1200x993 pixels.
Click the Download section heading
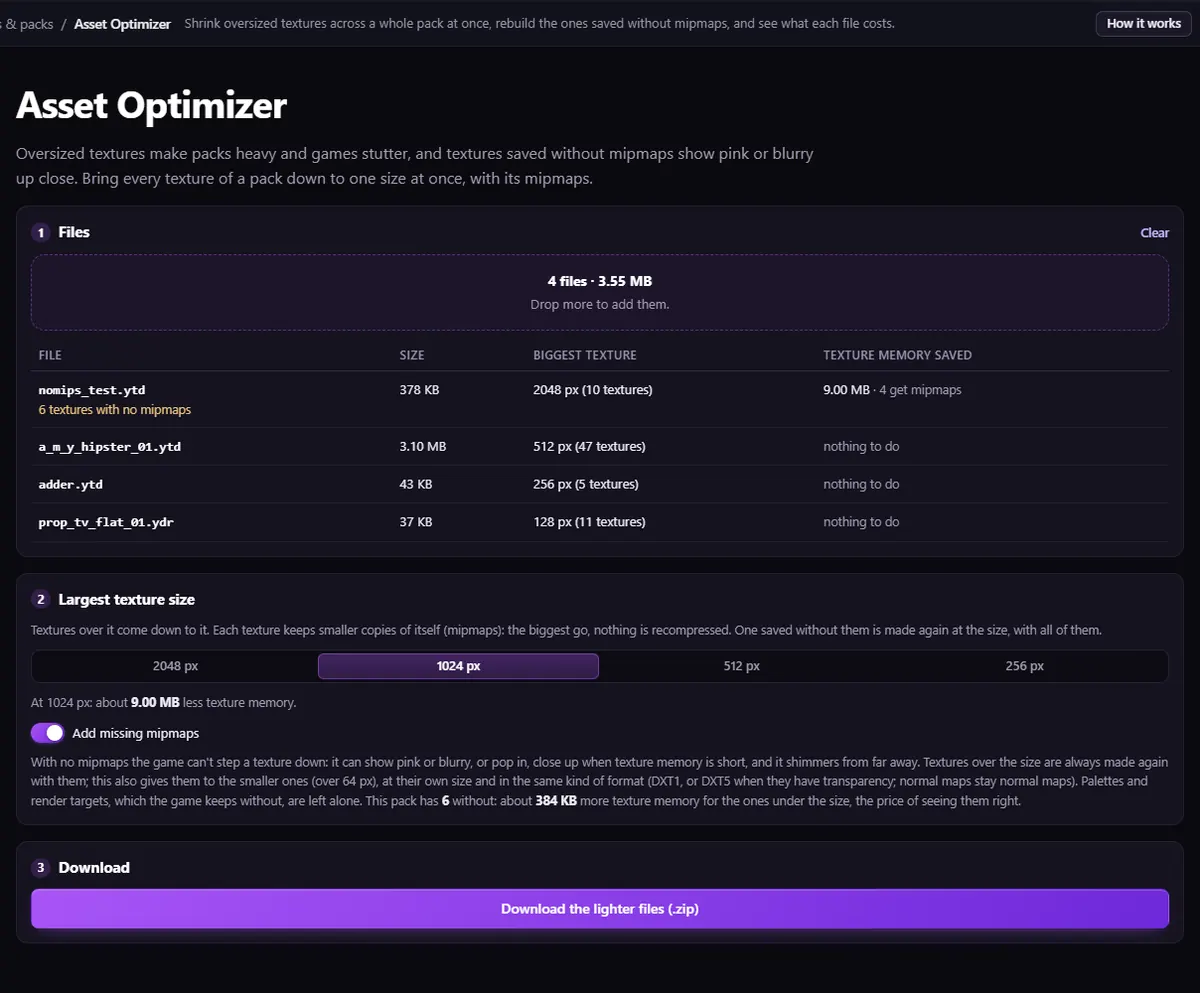[x=94, y=868]
